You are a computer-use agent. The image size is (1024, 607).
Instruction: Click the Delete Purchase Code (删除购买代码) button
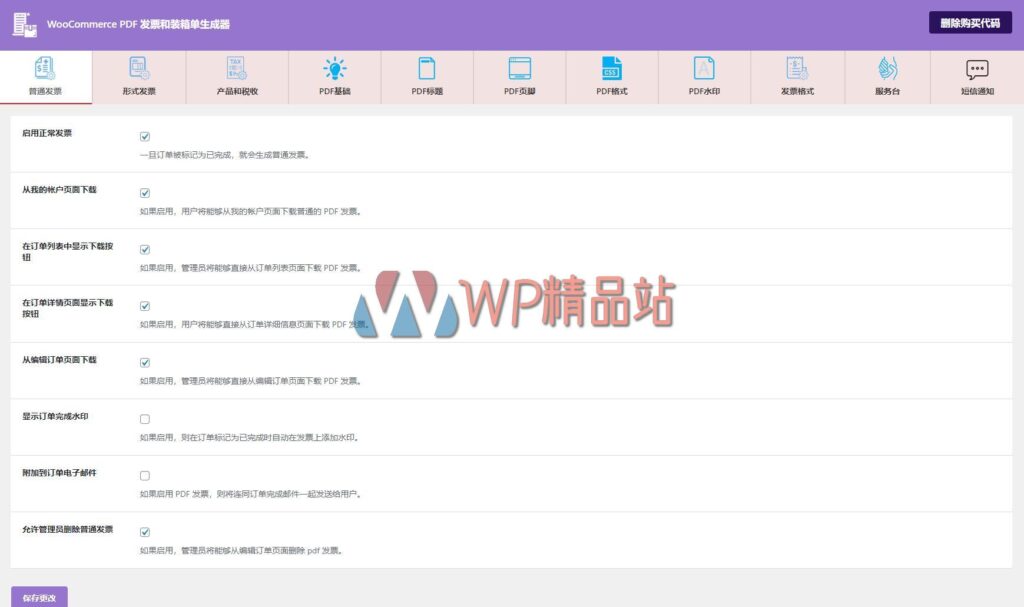coord(969,23)
